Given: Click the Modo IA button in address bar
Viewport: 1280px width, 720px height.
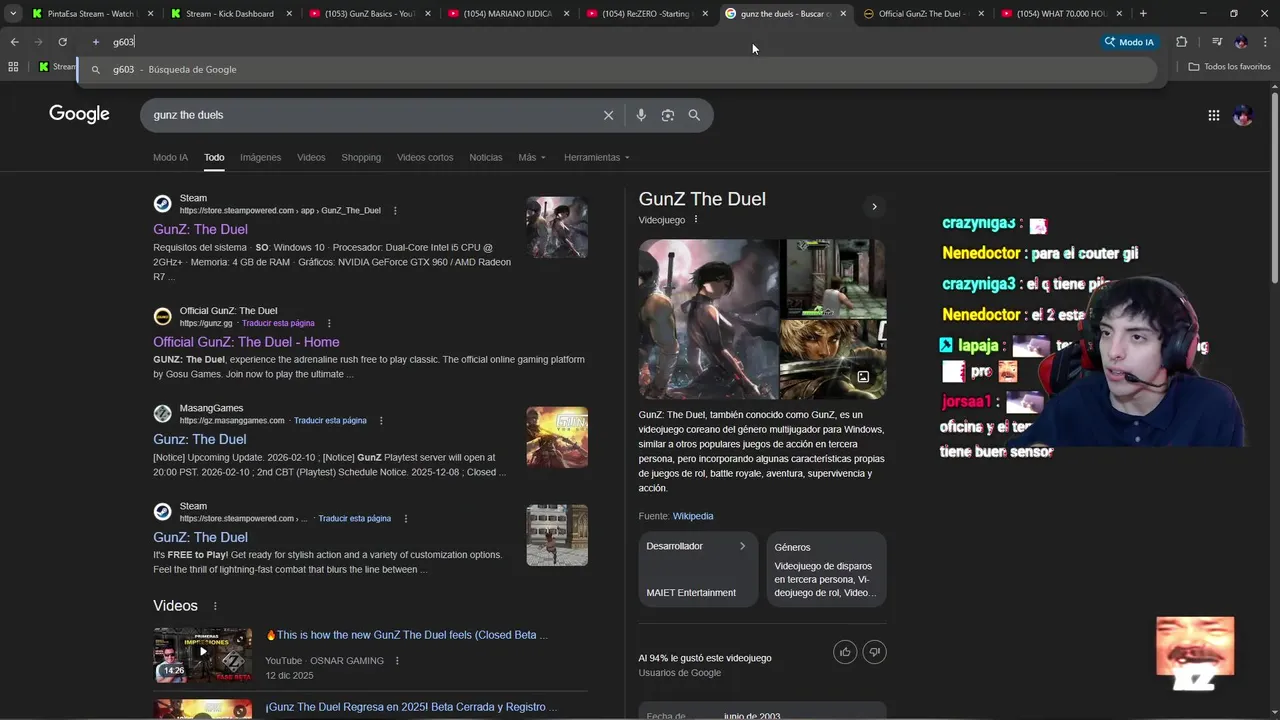Looking at the screenshot, I should click(1129, 42).
